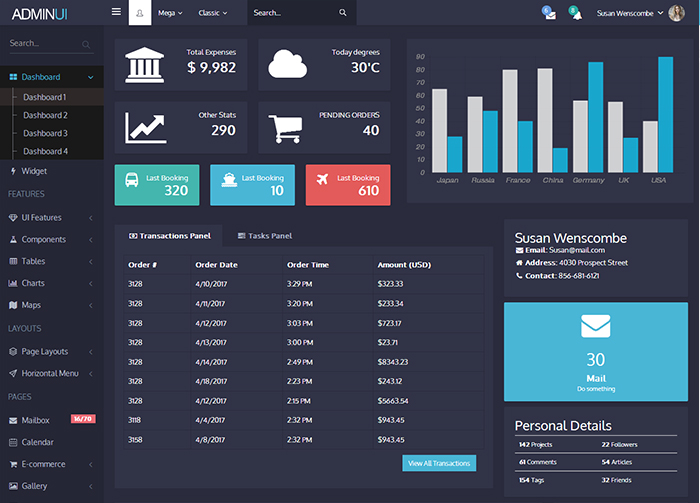The width and height of the screenshot is (700, 503).
Task: Click the line chart icon on Other Stats
Action: point(145,127)
